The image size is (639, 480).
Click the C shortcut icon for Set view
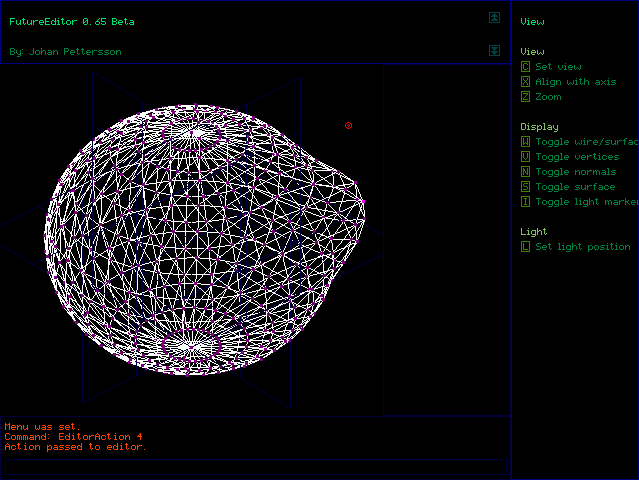pyautogui.click(x=526, y=67)
